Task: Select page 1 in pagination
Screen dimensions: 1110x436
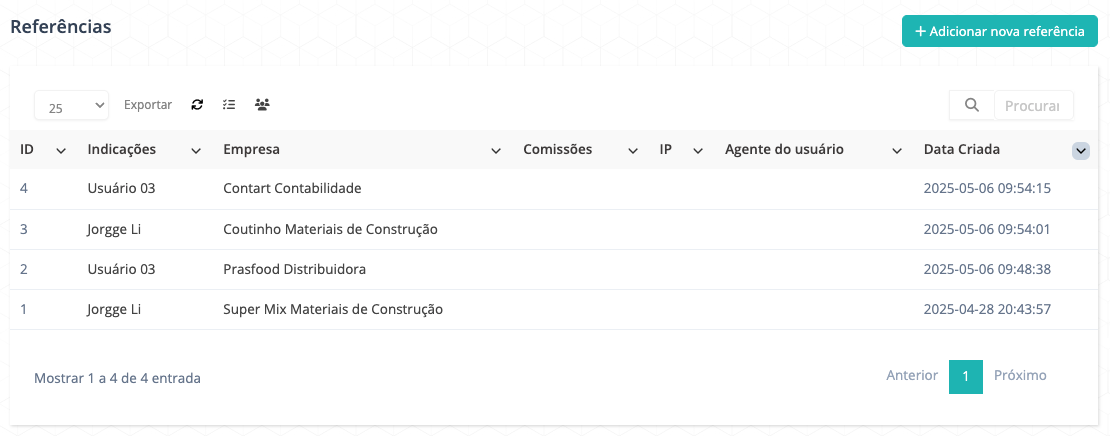Action: coord(966,377)
